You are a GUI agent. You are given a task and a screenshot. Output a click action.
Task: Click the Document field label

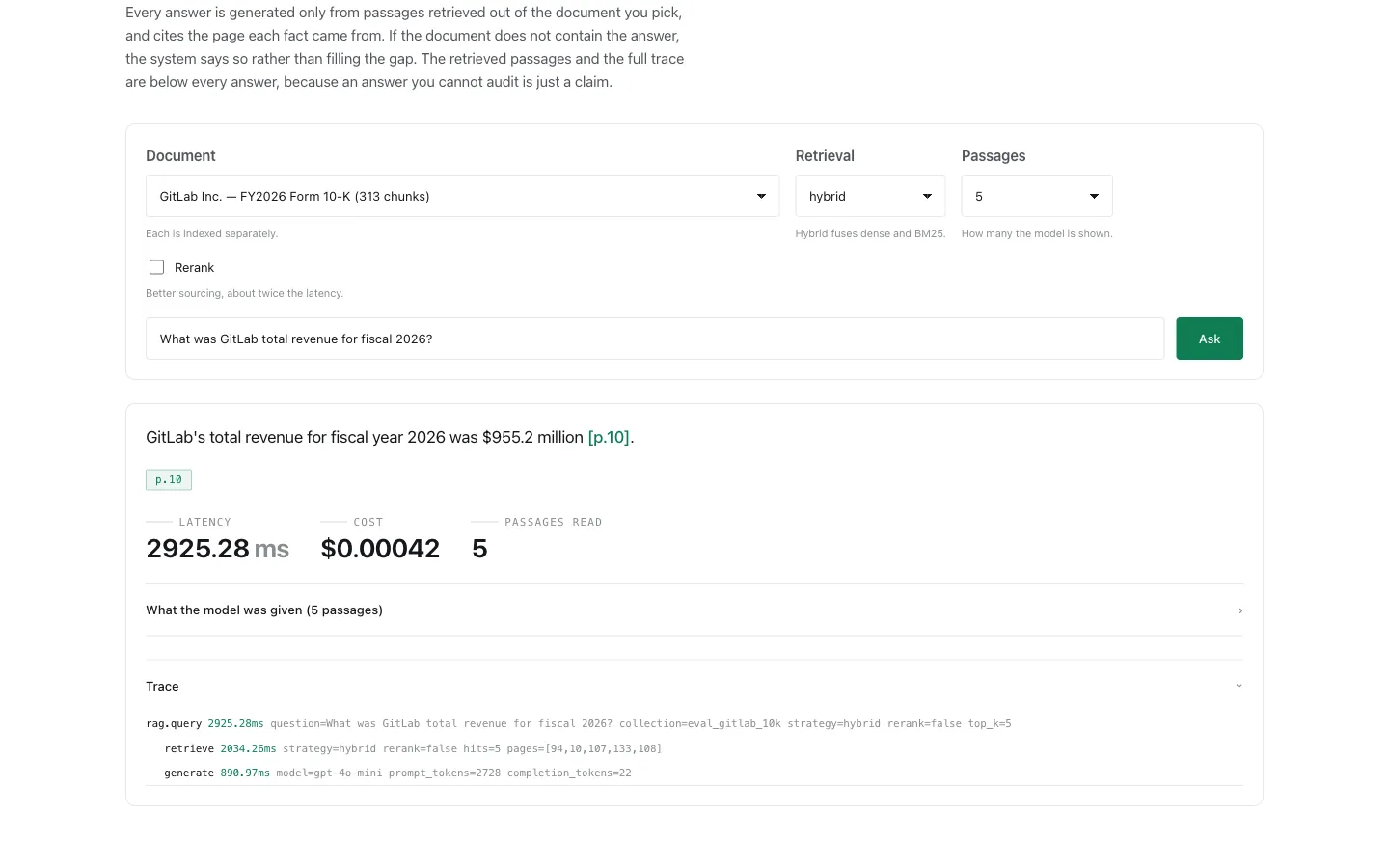click(180, 155)
